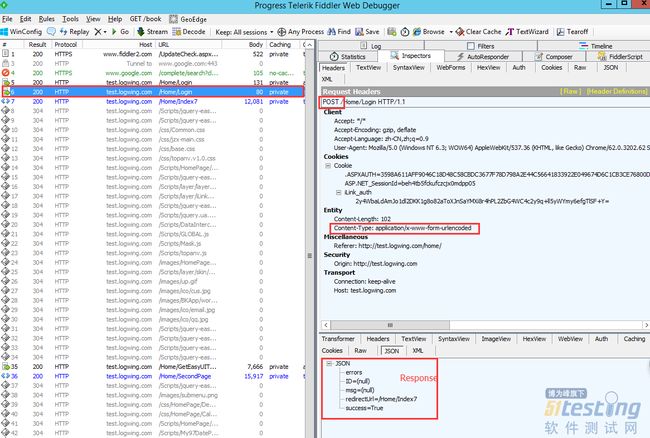
Task: Open the Find sessions tool
Action: click(x=339, y=31)
